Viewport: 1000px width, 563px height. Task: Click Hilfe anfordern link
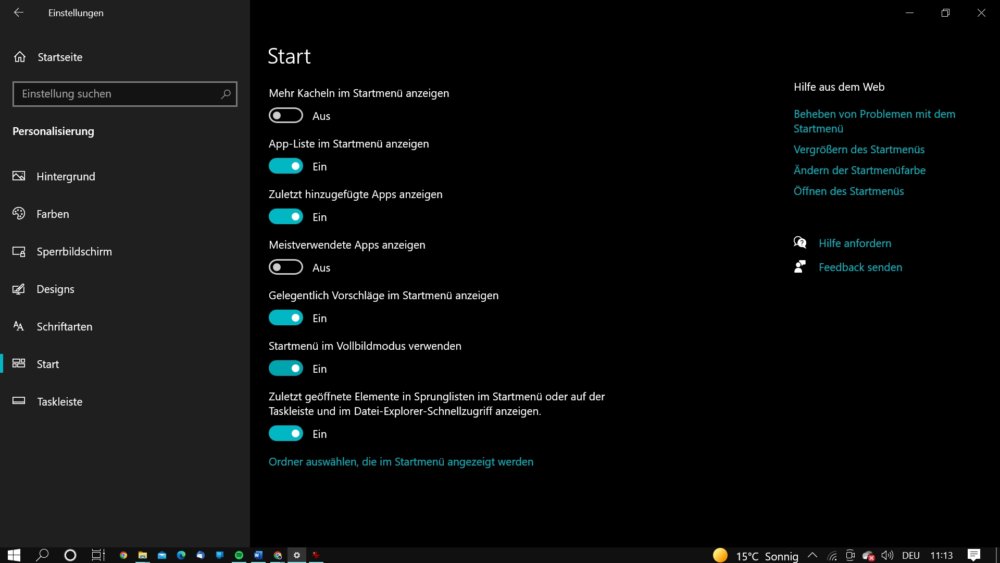(x=855, y=243)
